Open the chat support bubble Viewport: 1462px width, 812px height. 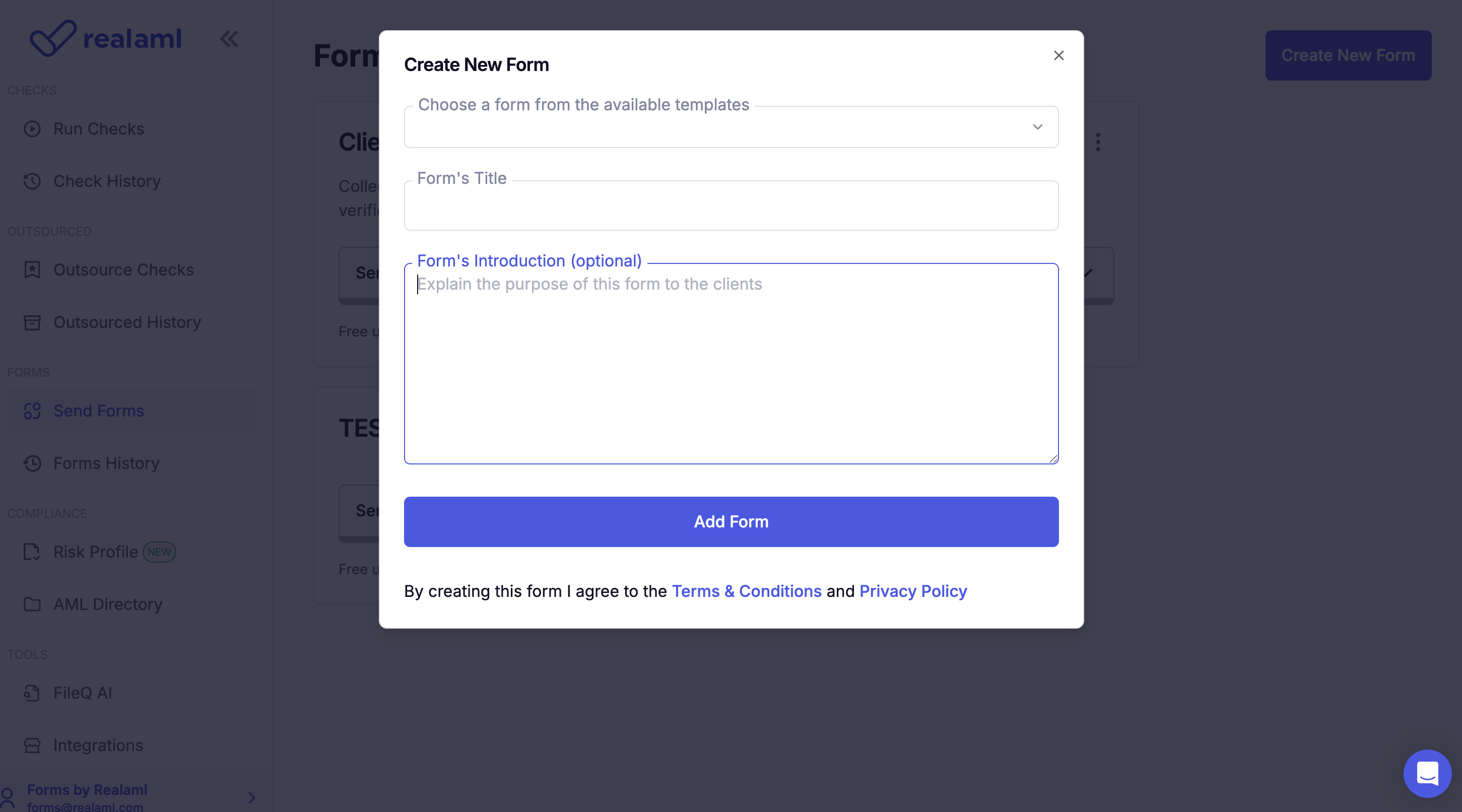tap(1427, 773)
